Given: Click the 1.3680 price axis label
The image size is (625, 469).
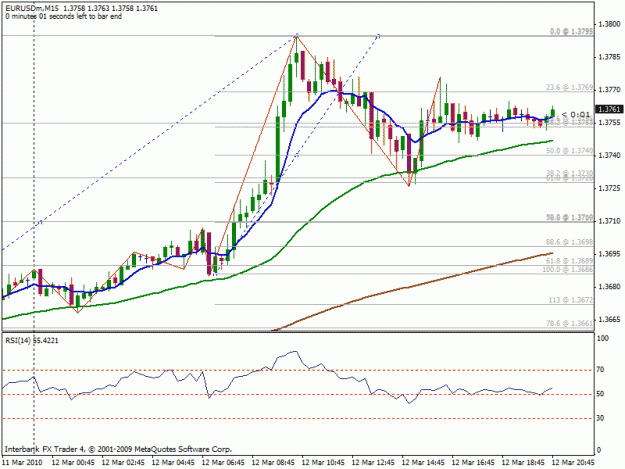Looking at the screenshot, I should point(609,287).
